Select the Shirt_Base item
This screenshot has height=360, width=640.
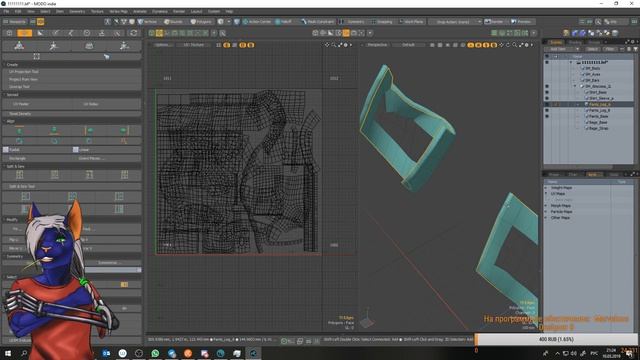pyautogui.click(x=598, y=92)
